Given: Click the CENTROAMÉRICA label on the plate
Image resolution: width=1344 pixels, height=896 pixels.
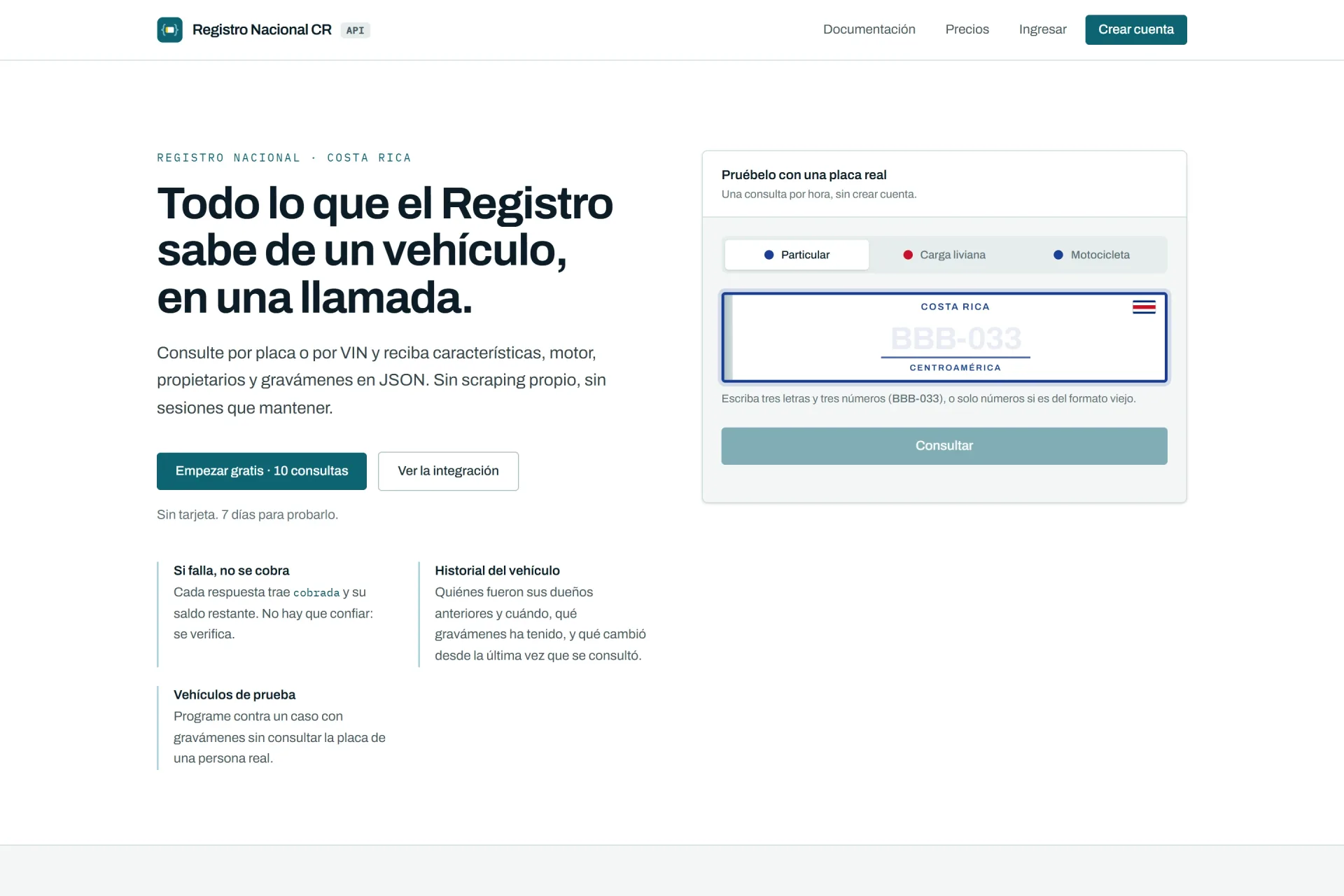Looking at the screenshot, I should [955, 367].
